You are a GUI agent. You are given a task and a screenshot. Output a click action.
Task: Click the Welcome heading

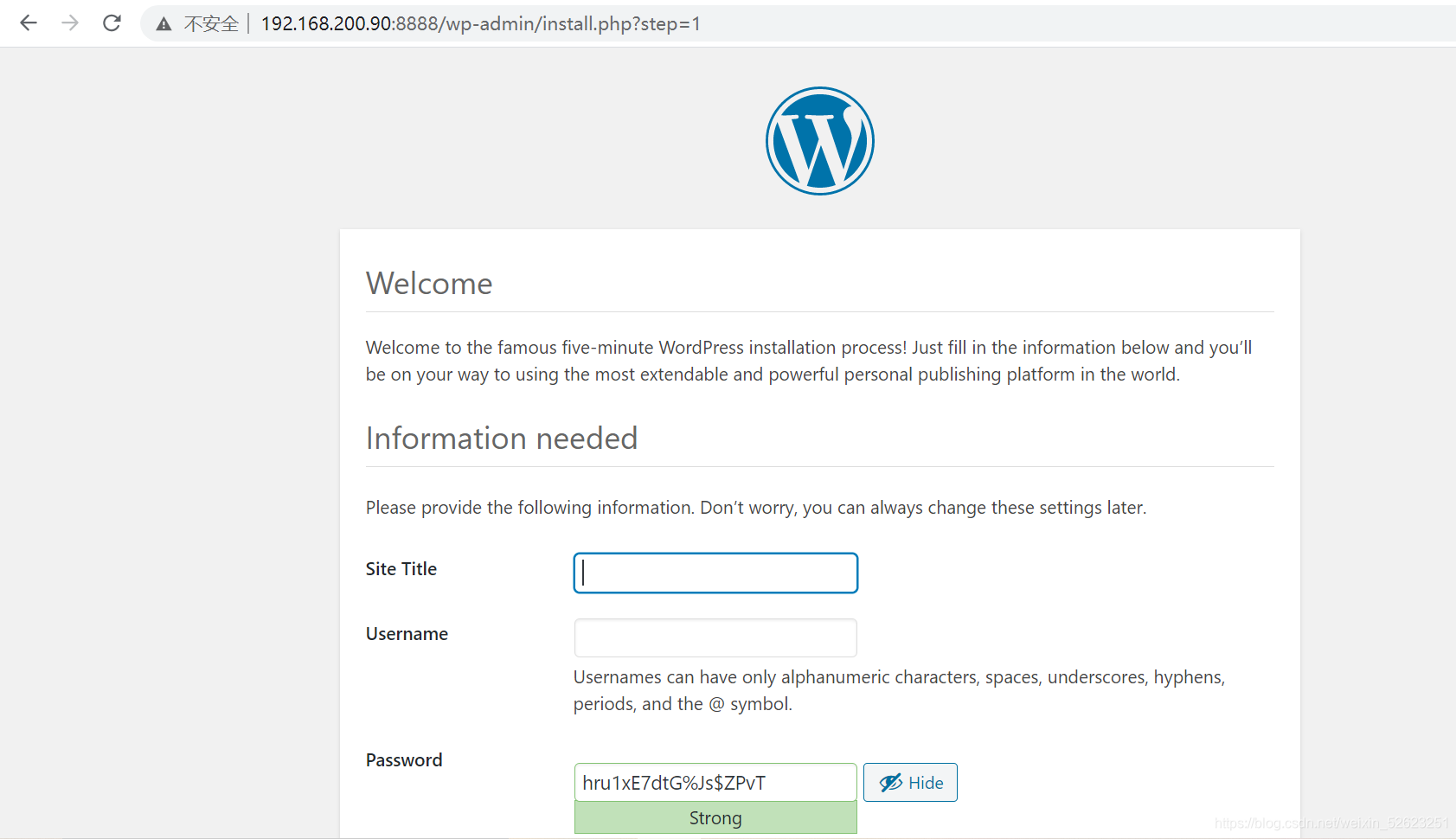pos(429,284)
